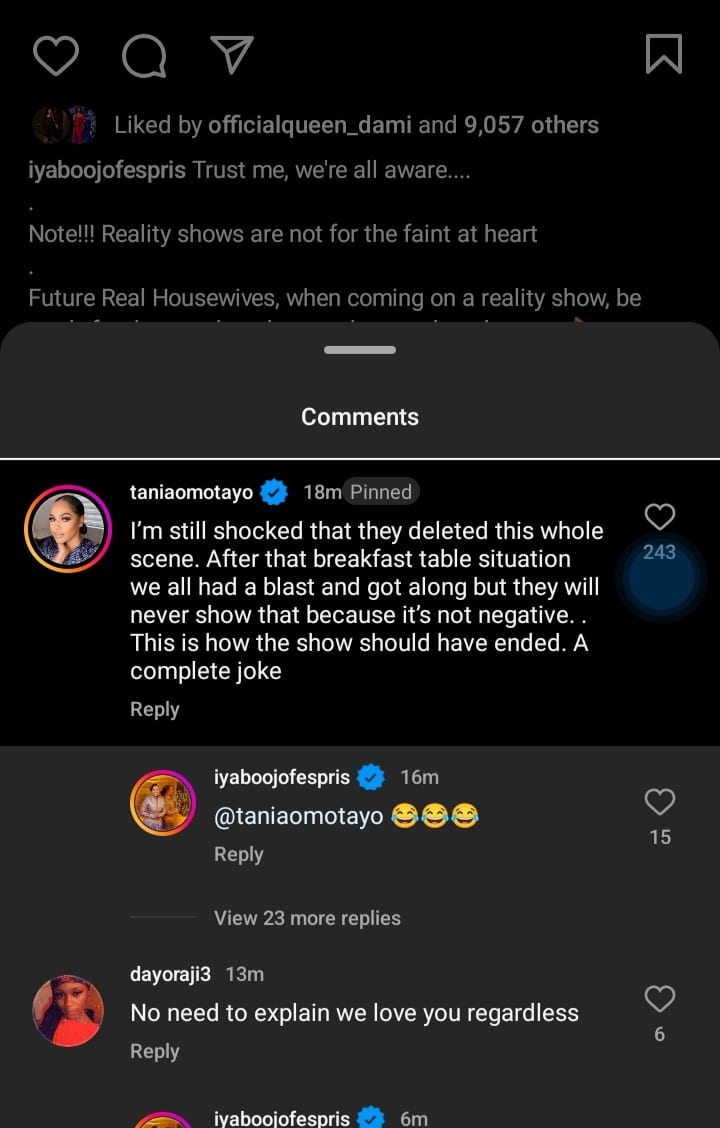720x1128 pixels.
Task: Like dayoraji3's comment
Action: (659, 999)
